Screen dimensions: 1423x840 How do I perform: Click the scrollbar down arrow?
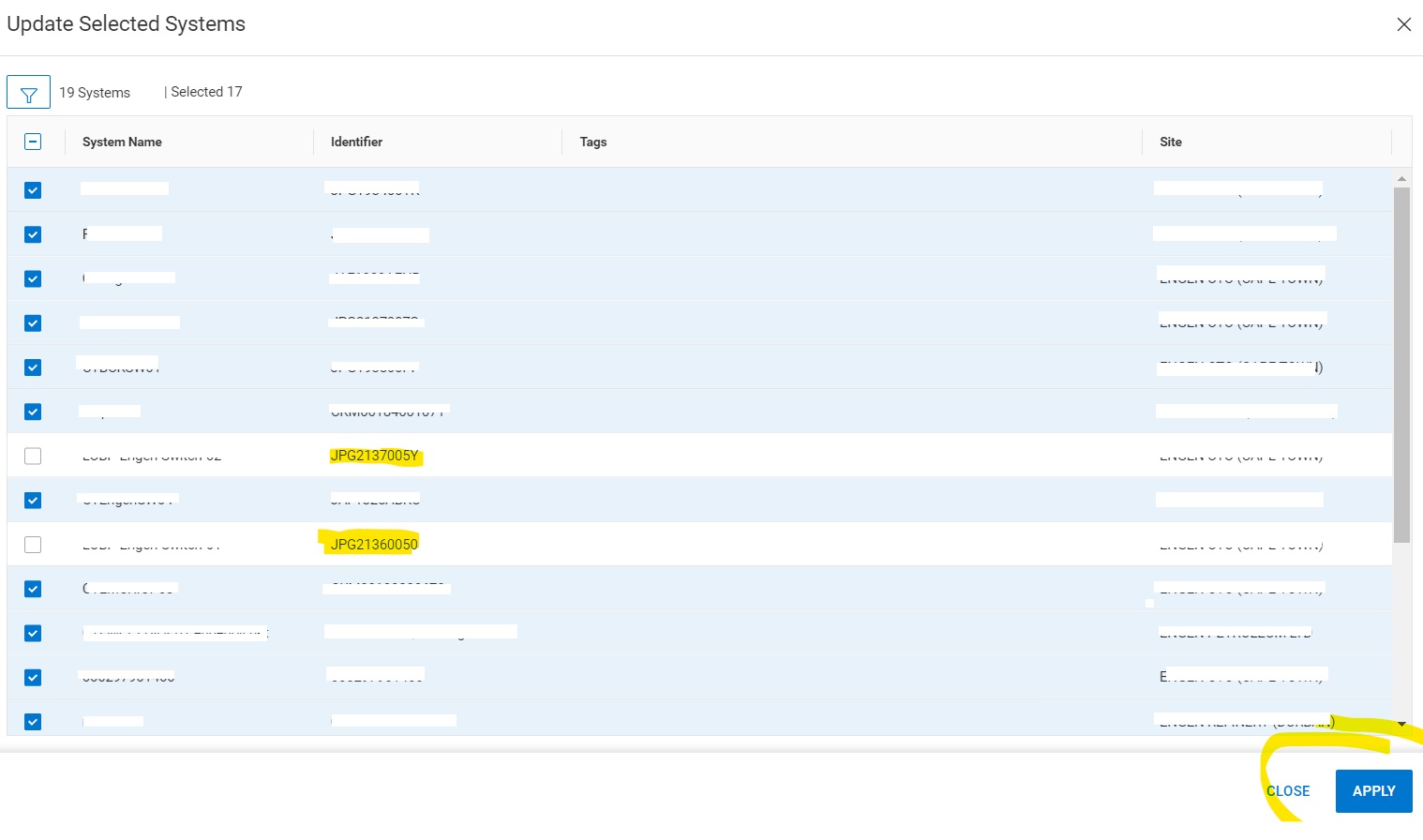tap(1401, 724)
